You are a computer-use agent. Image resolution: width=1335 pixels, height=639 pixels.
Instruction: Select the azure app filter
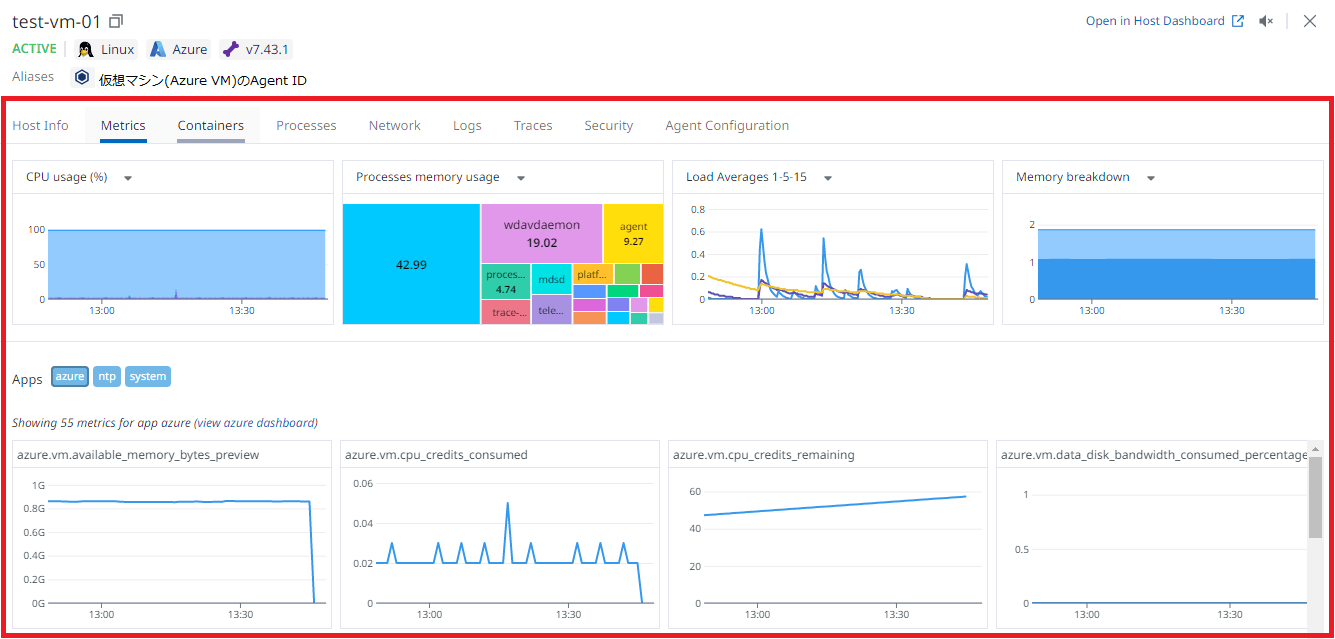[x=70, y=377]
